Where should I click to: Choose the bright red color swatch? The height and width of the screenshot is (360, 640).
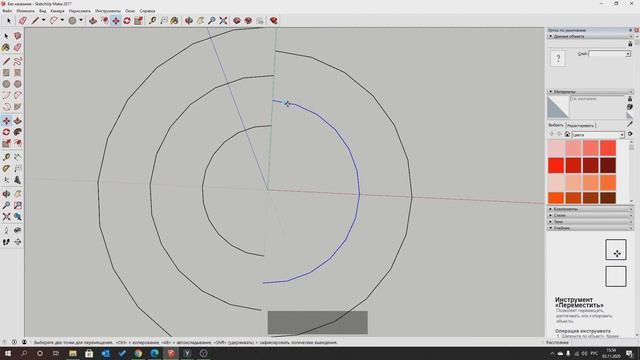click(556, 165)
